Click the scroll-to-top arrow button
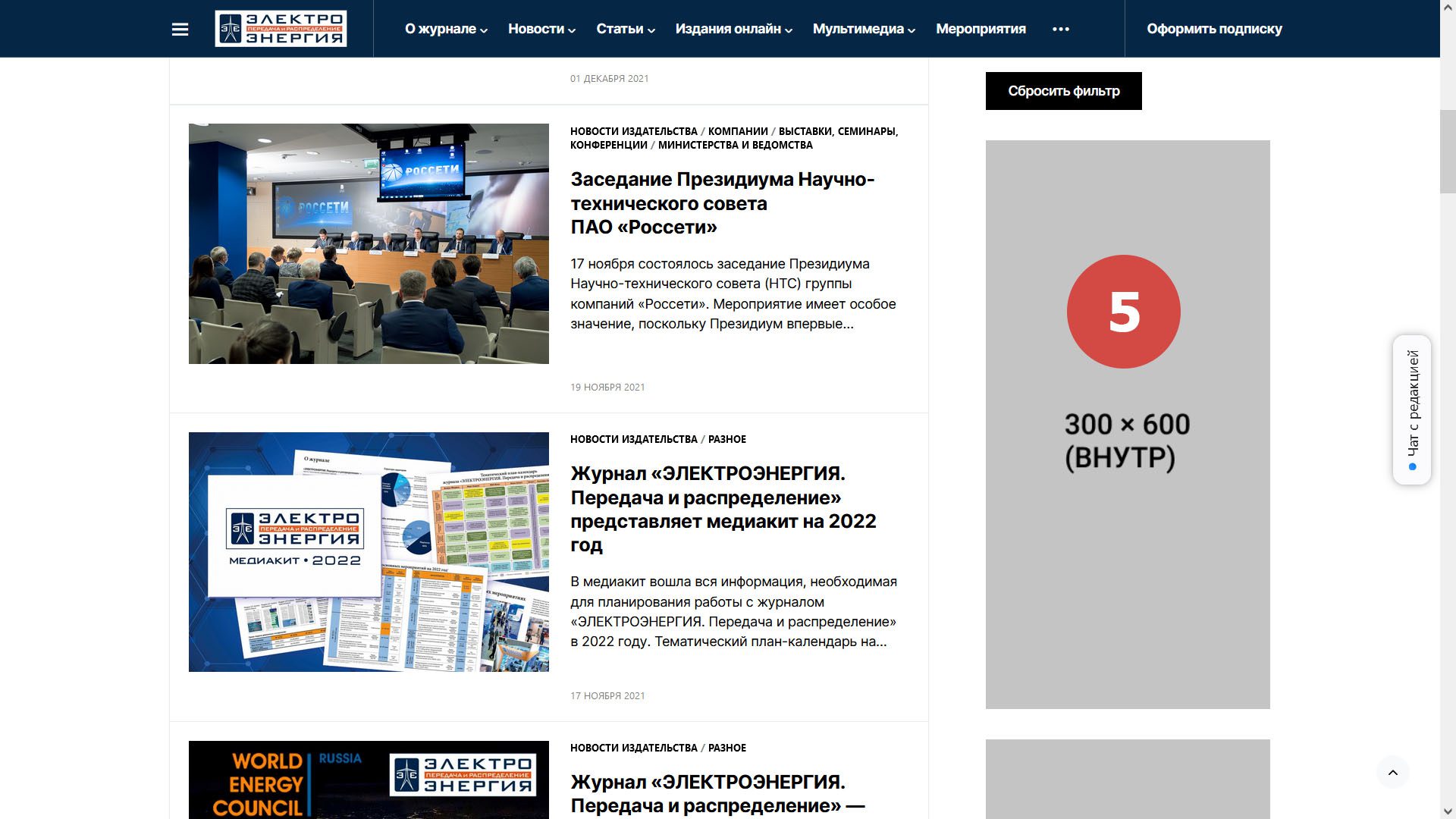This screenshot has width=1456, height=819. click(1392, 772)
